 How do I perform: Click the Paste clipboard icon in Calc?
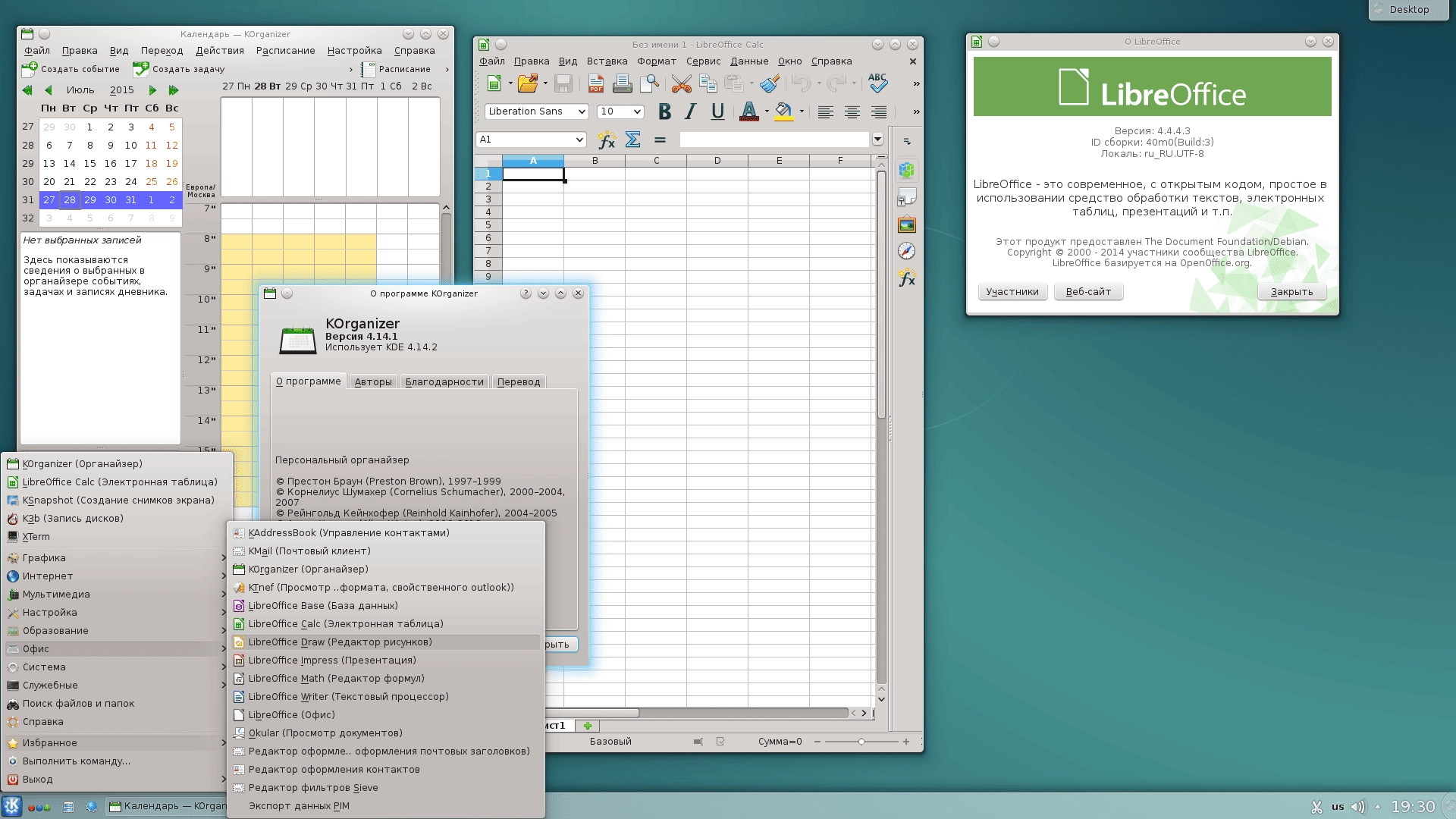733,83
